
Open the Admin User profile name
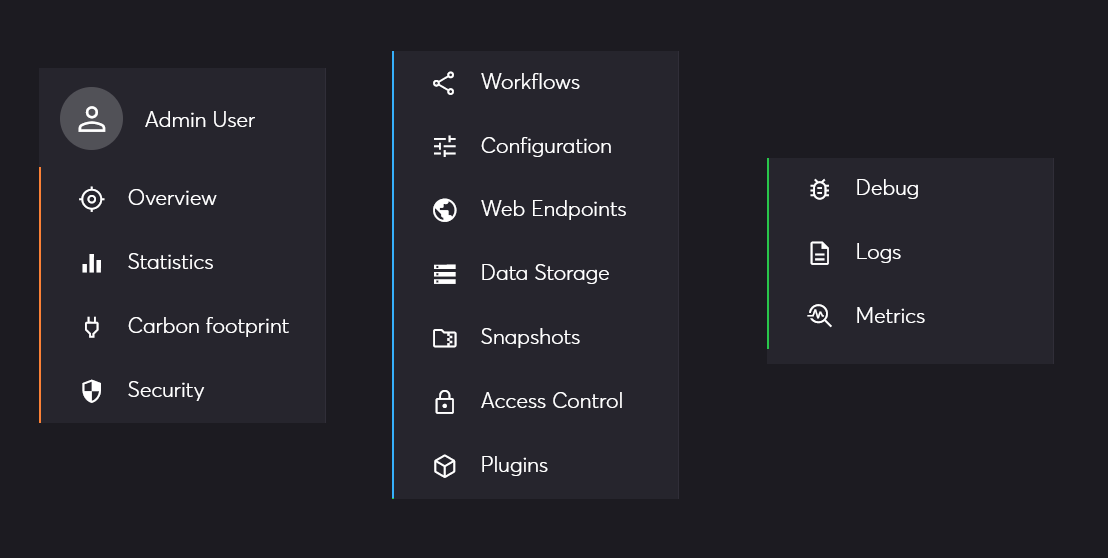(x=199, y=120)
